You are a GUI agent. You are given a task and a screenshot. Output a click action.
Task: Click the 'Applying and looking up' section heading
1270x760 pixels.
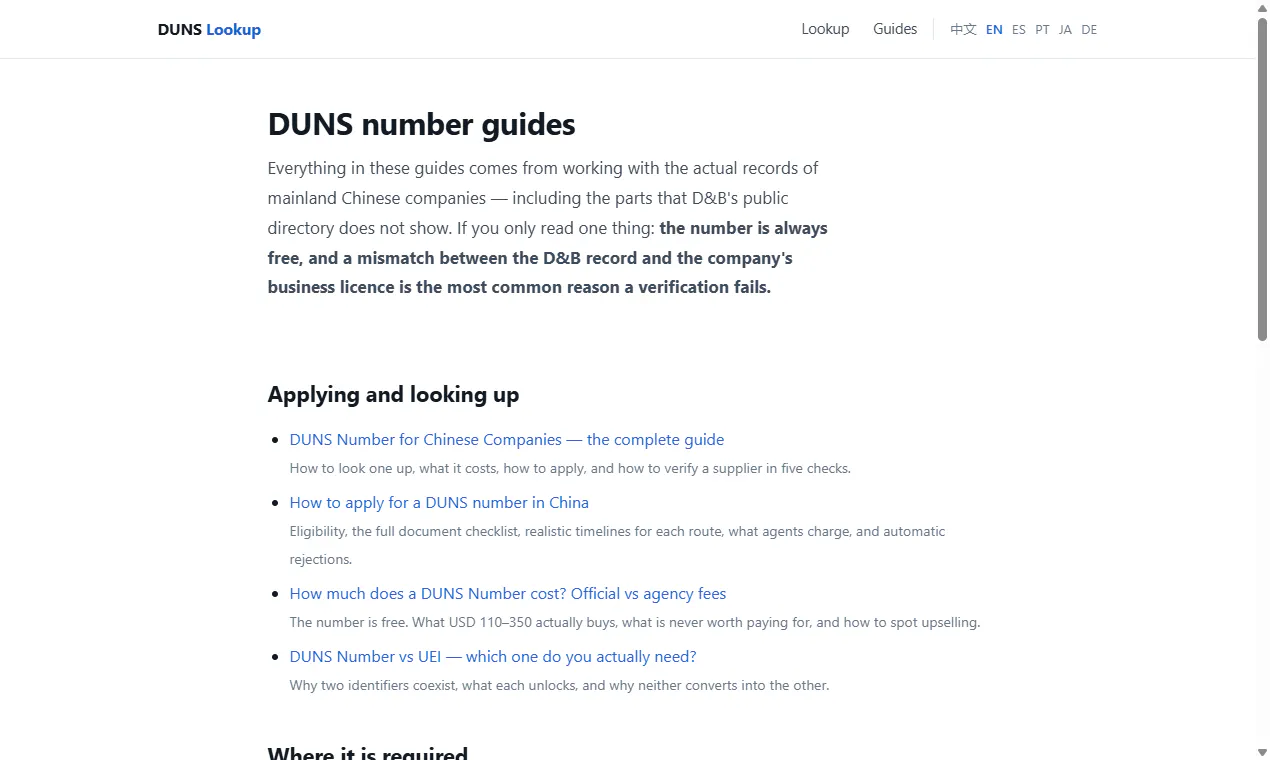(x=394, y=394)
